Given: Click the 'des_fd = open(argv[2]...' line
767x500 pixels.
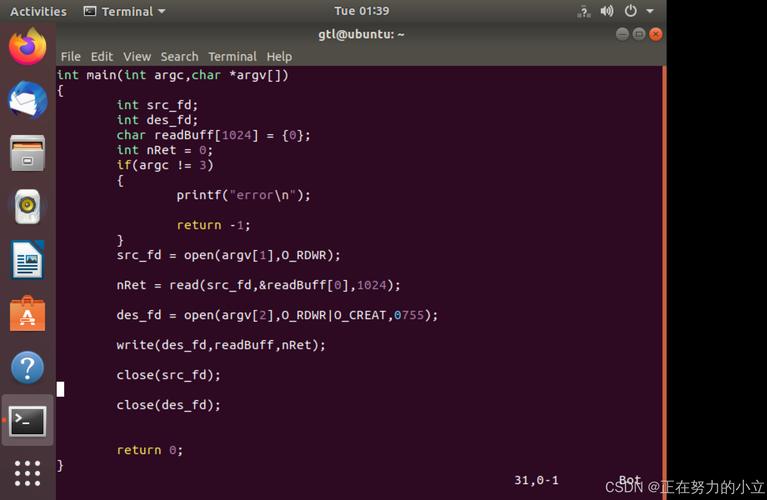Looking at the screenshot, I should pyautogui.click(x=277, y=315).
